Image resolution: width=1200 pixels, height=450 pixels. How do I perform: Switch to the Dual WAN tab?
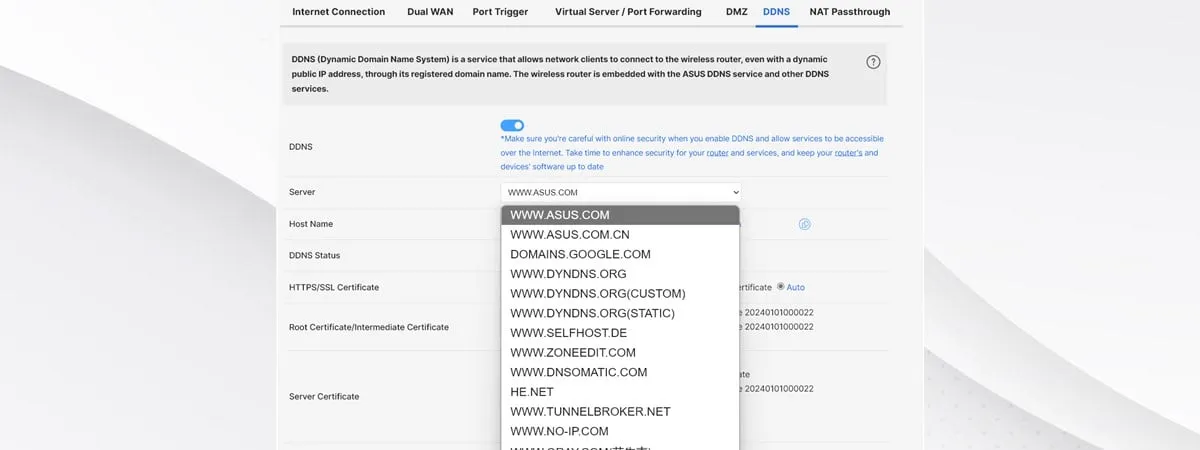pyautogui.click(x=429, y=12)
